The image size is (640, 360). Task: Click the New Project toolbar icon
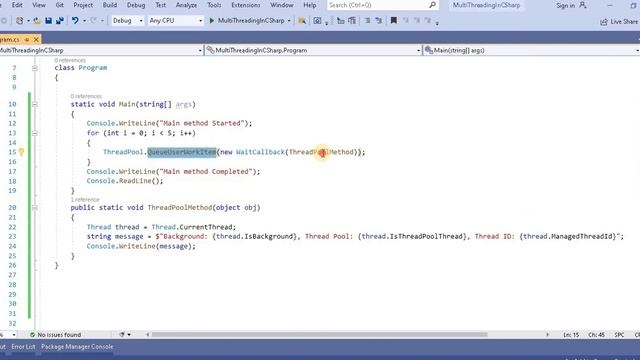click(x=19, y=20)
